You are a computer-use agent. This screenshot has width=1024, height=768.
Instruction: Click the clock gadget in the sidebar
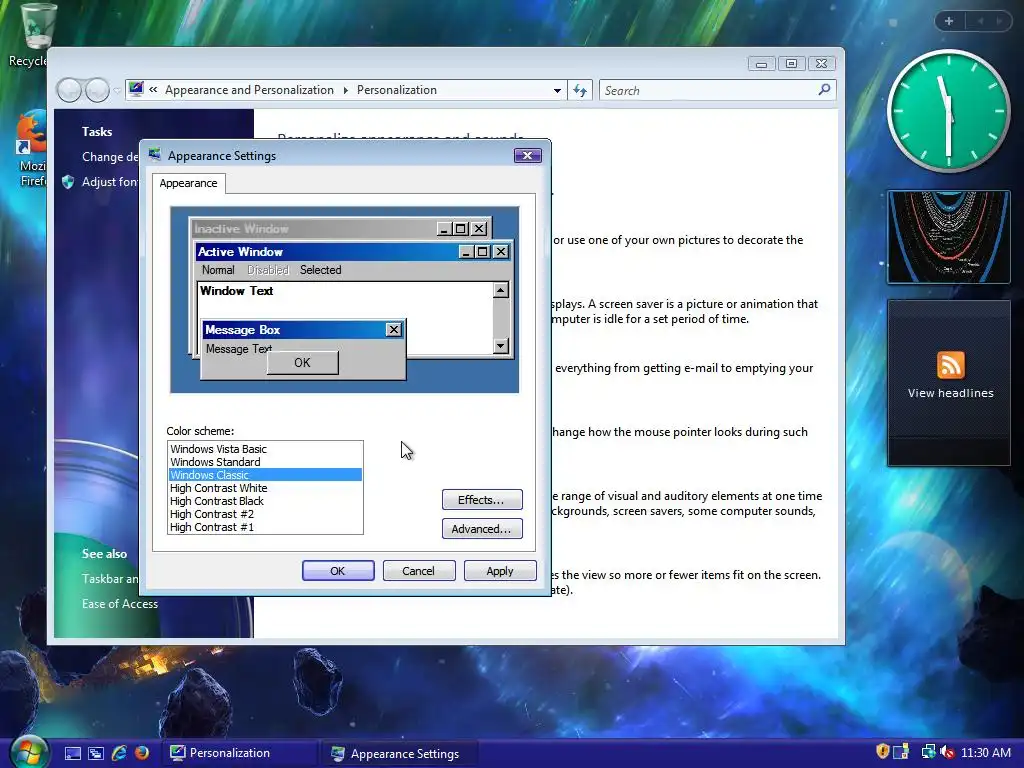tap(948, 111)
